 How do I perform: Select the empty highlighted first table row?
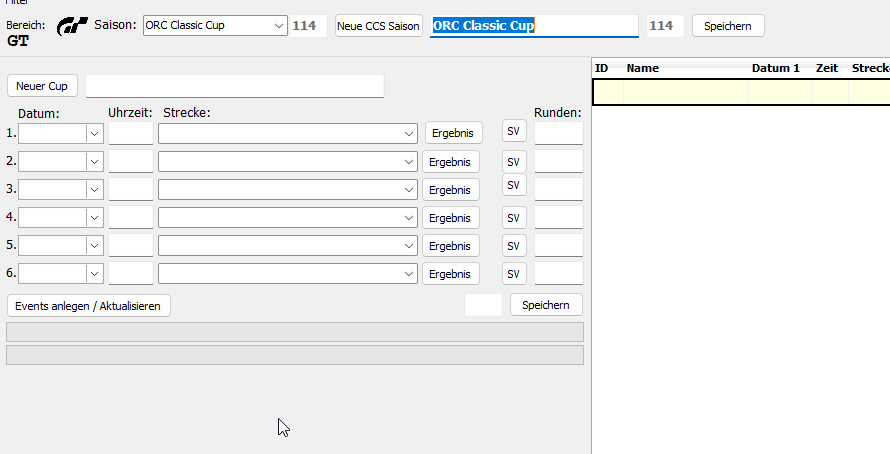pyautogui.click(x=740, y=92)
